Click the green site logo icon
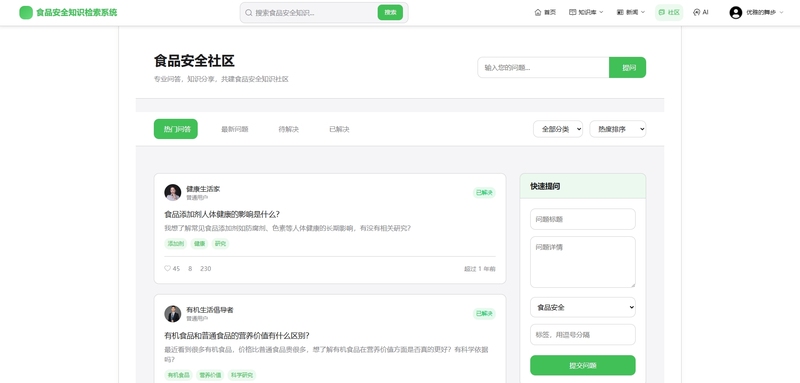Viewport: 800px width, 383px height. [26, 13]
